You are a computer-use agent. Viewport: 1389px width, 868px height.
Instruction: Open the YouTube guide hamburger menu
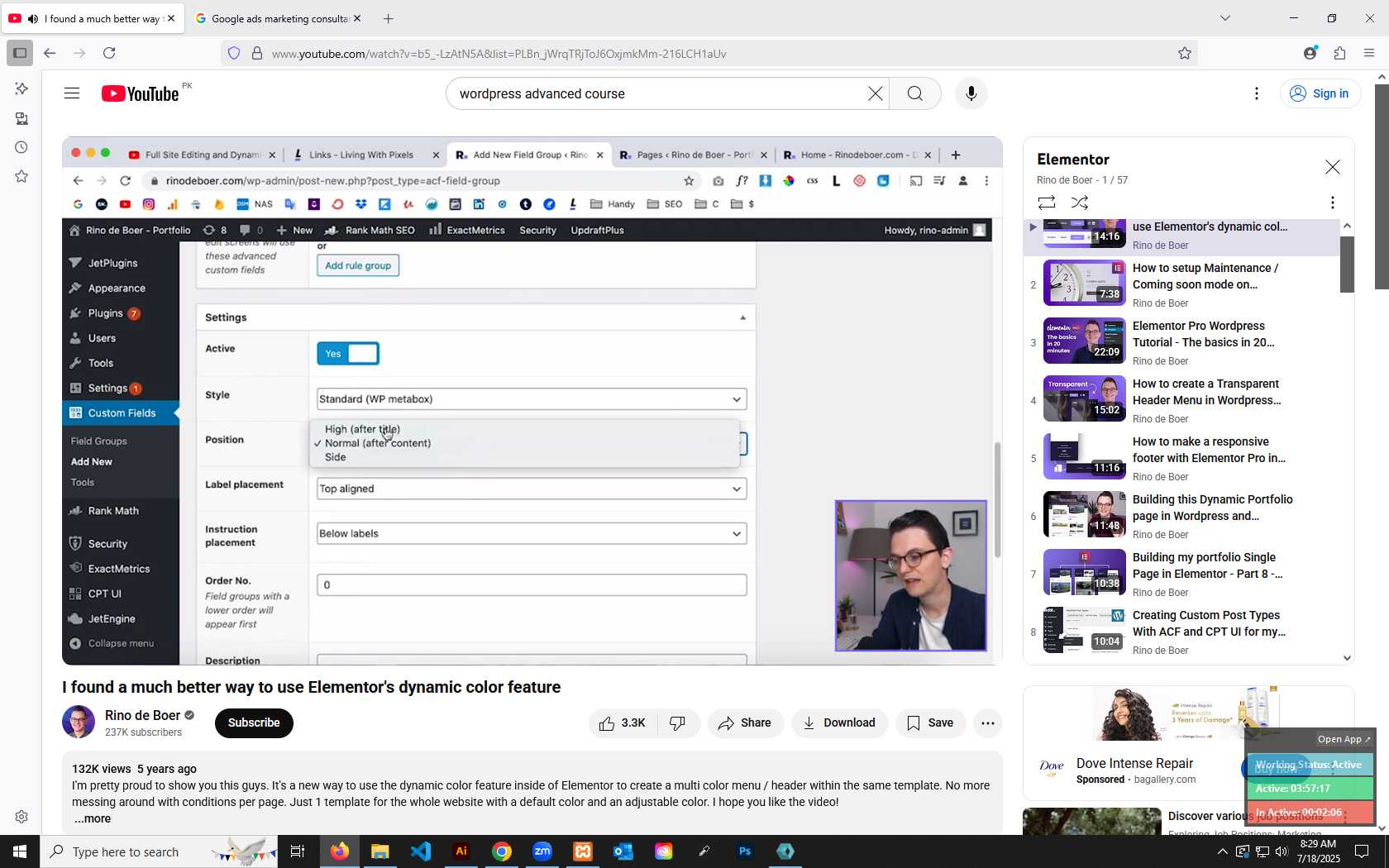coord(72,93)
